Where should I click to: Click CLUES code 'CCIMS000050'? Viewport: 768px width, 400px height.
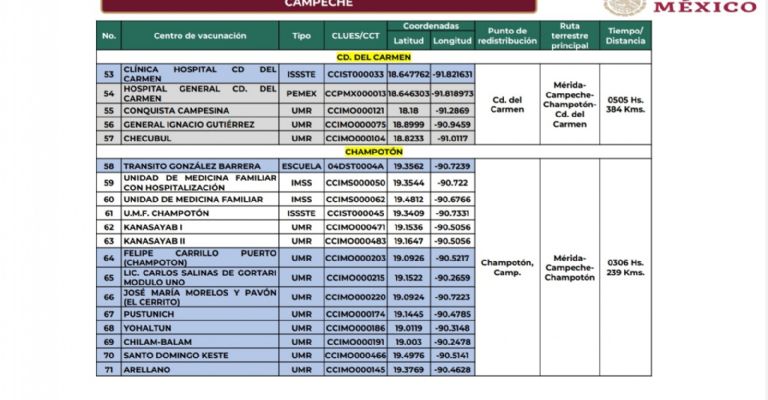356,183
